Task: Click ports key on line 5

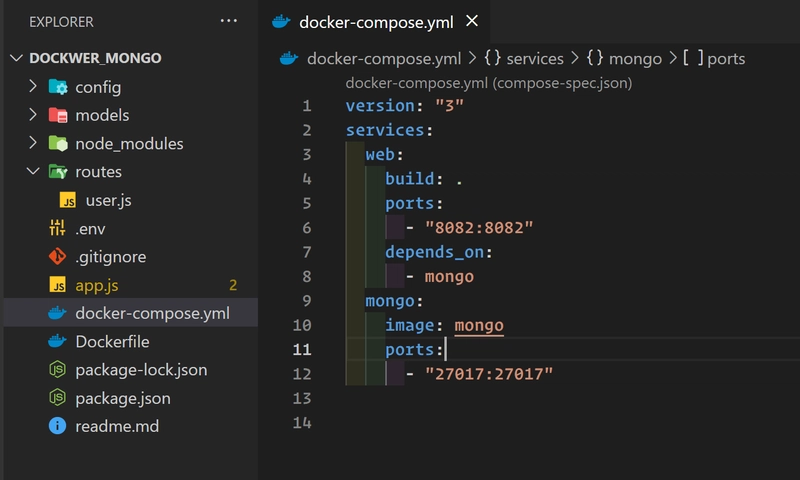Action: [410, 204]
